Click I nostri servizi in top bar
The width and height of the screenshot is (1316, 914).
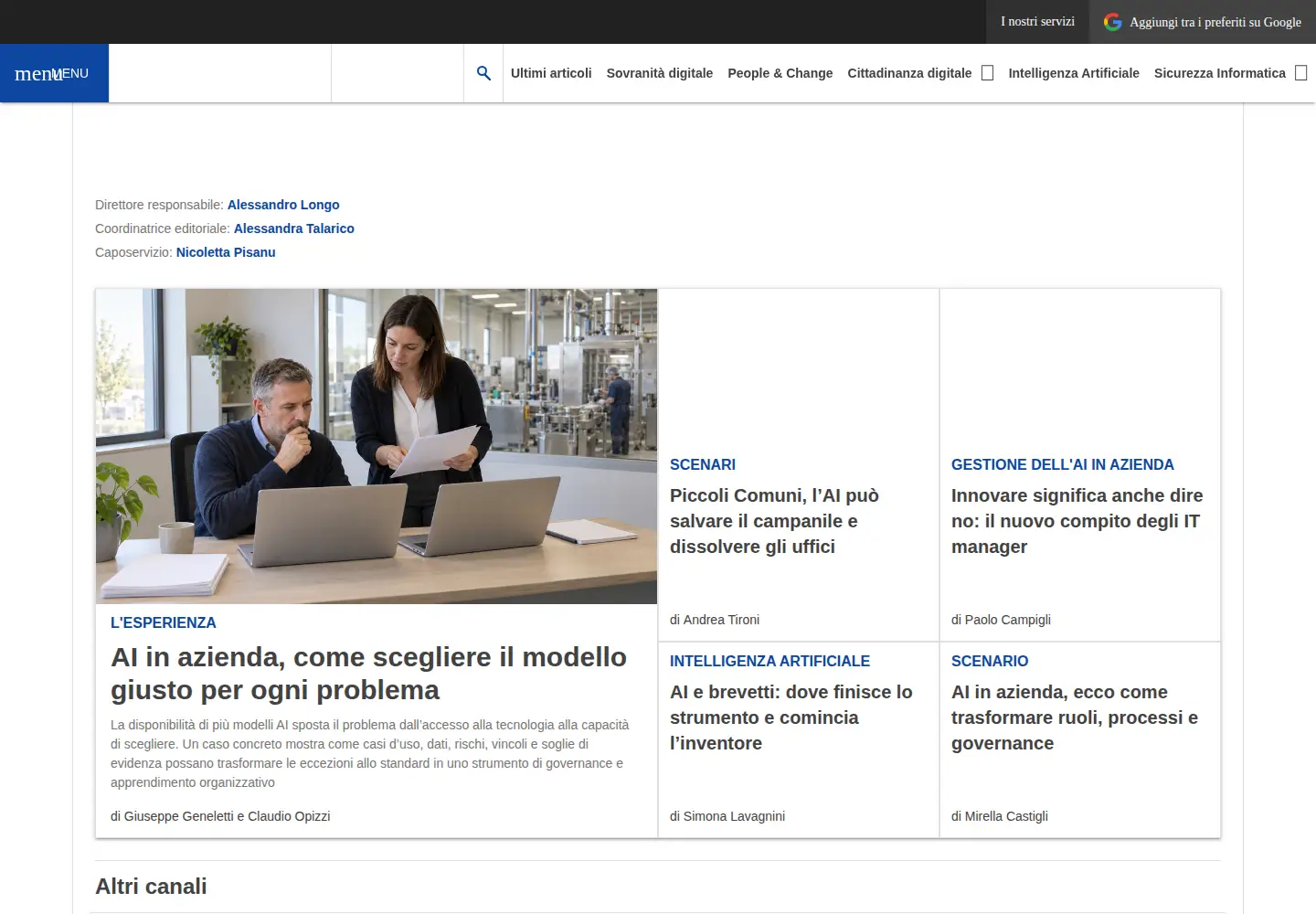click(x=1037, y=22)
